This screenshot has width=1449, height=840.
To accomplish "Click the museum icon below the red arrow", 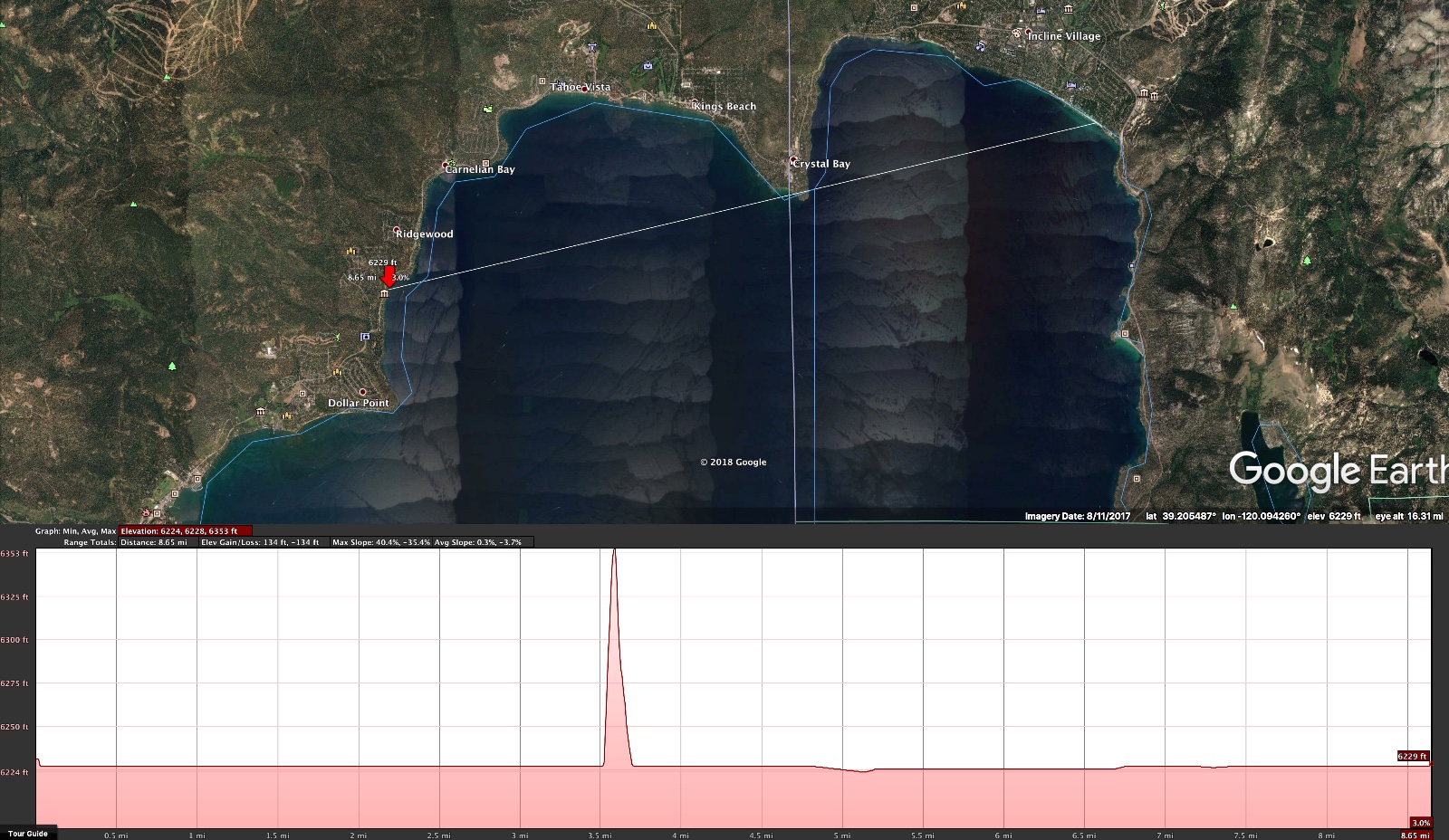I will pos(385,293).
